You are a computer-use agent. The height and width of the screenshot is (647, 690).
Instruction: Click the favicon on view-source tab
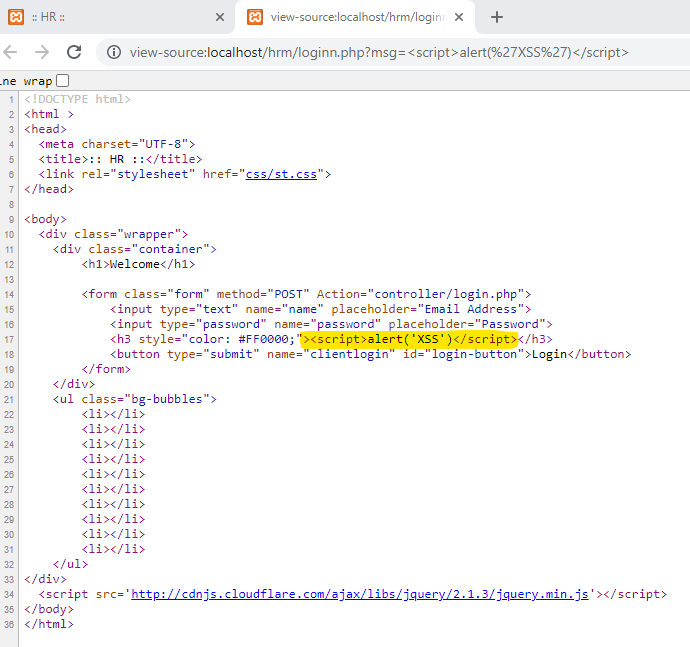255,17
